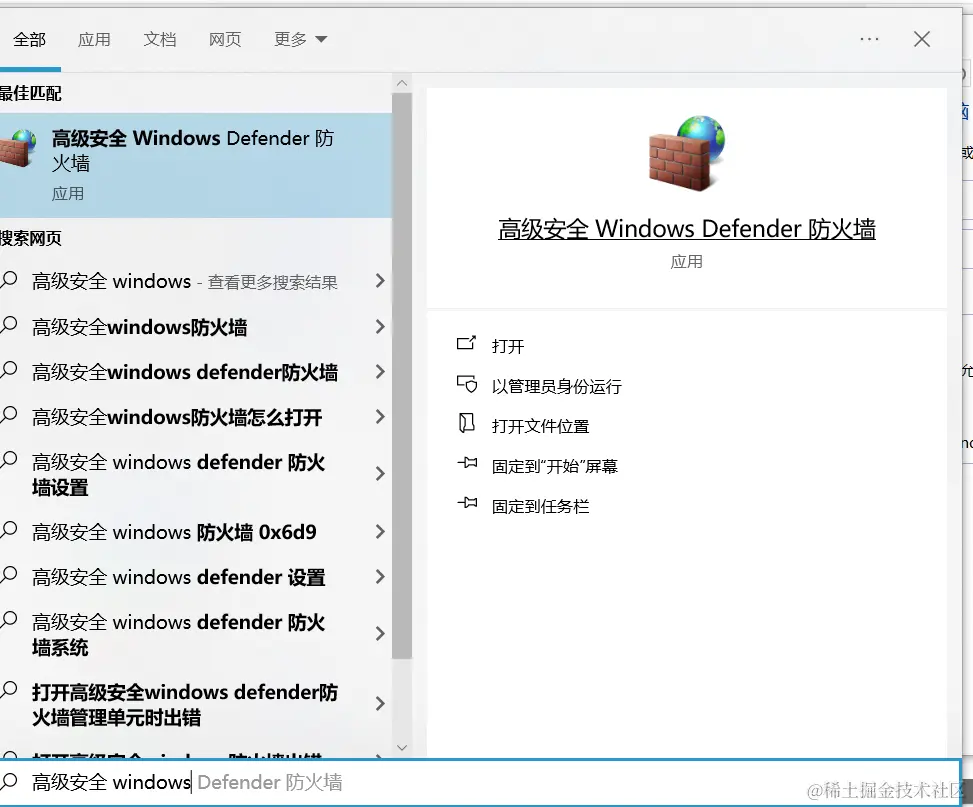This screenshot has height=807, width=973.
Task: Click scroll down arrow of results list
Action: point(402,748)
